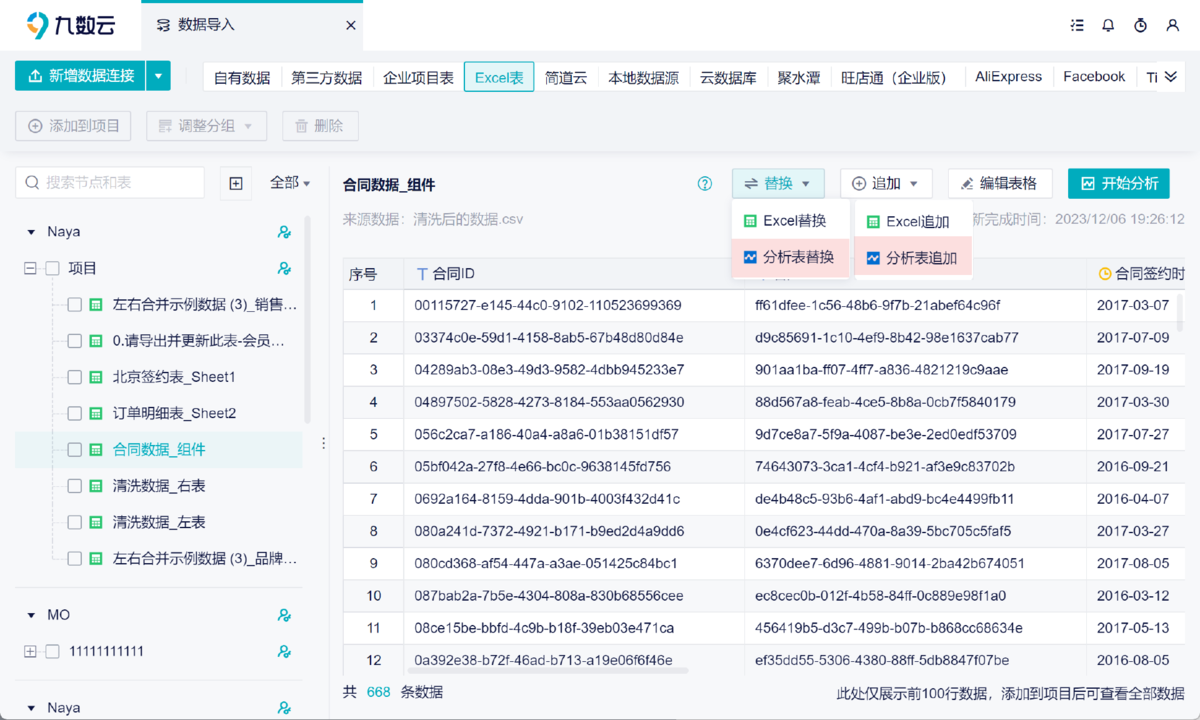Open the user account profile icon
The image size is (1200, 720).
pyautogui.click(x=1173, y=25)
